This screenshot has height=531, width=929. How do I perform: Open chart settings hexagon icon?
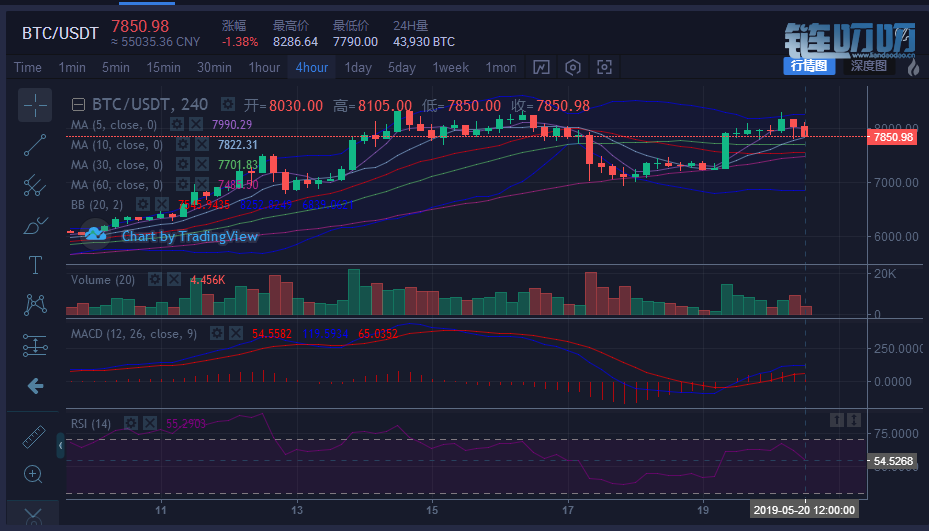572,67
